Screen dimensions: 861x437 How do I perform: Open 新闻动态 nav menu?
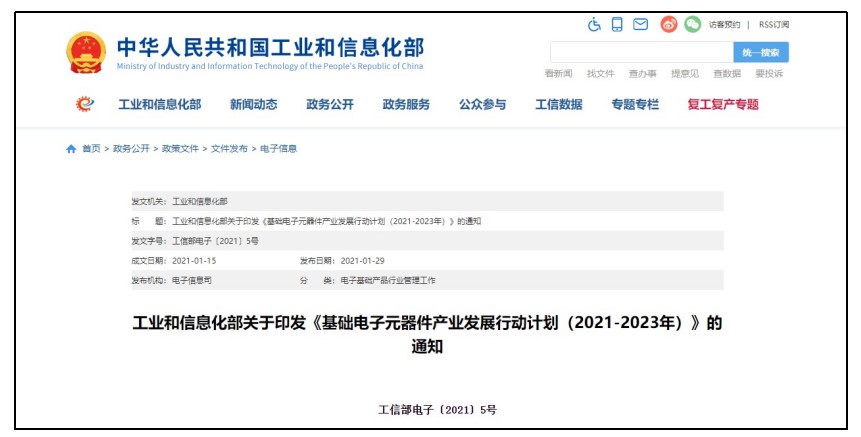(x=254, y=104)
